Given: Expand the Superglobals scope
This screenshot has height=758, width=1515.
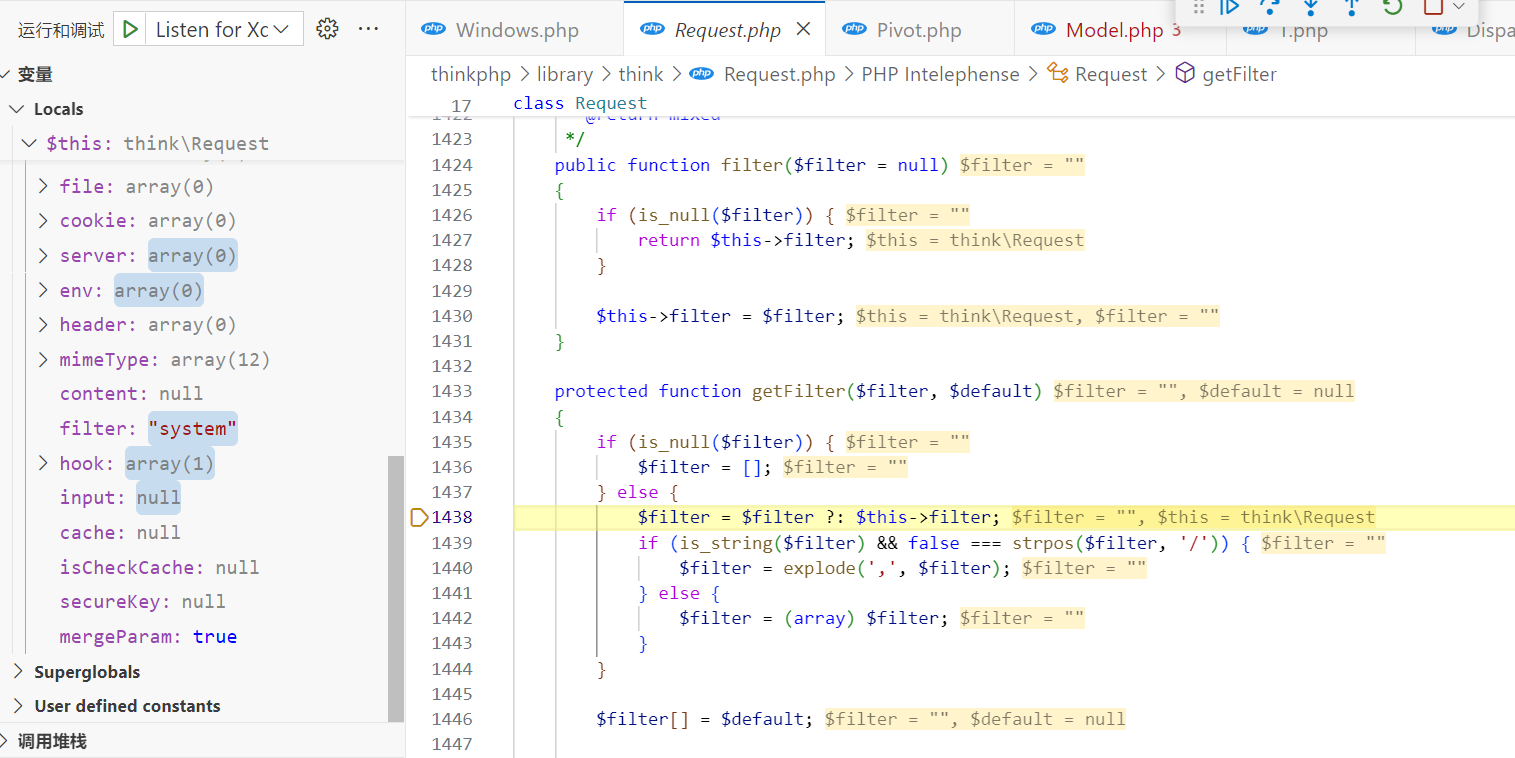Looking at the screenshot, I should [x=18, y=671].
